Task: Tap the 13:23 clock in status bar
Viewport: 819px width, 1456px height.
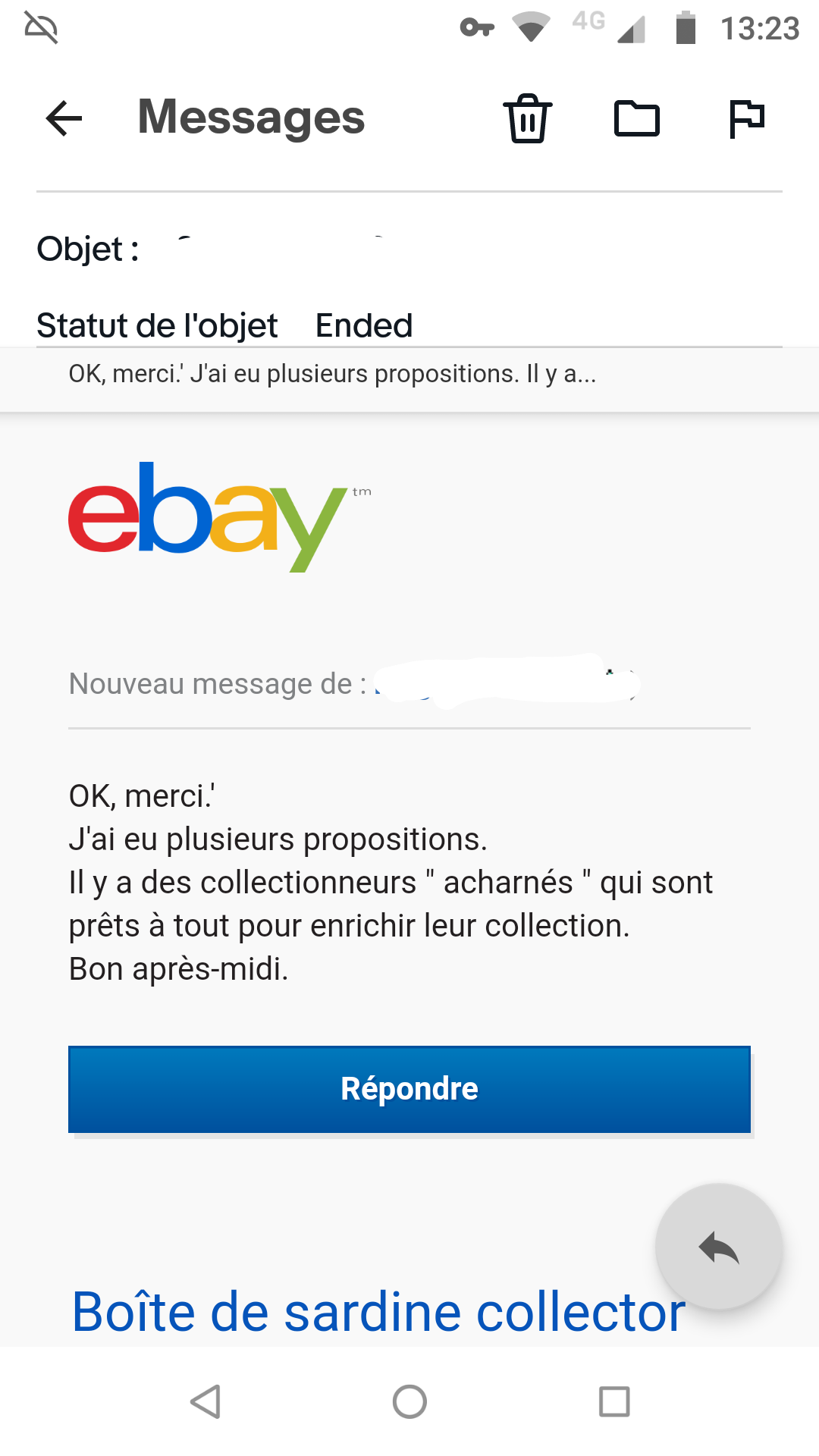Action: [760, 29]
